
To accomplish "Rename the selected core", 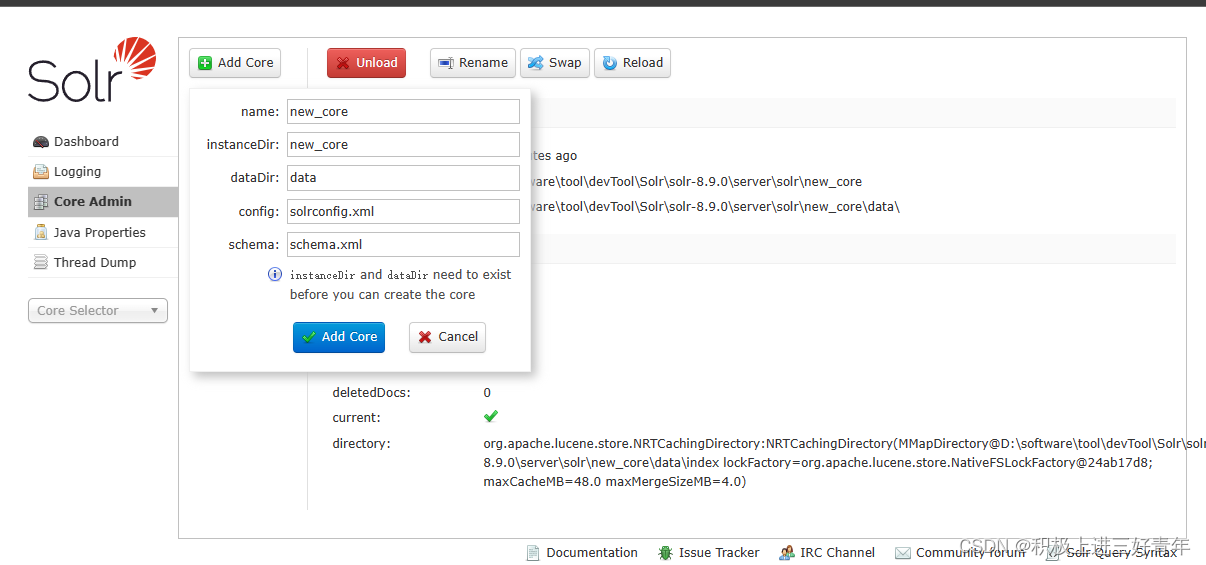I will (x=473, y=63).
